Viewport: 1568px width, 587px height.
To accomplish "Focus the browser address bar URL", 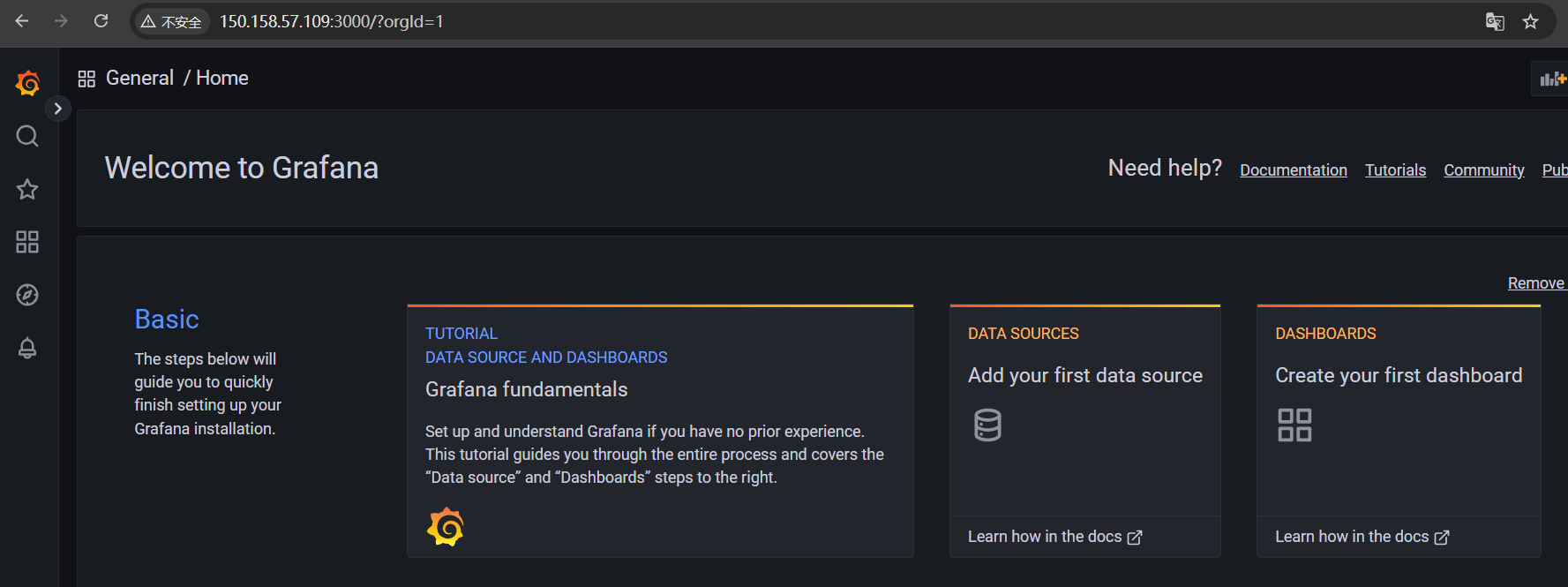I will pos(332,21).
